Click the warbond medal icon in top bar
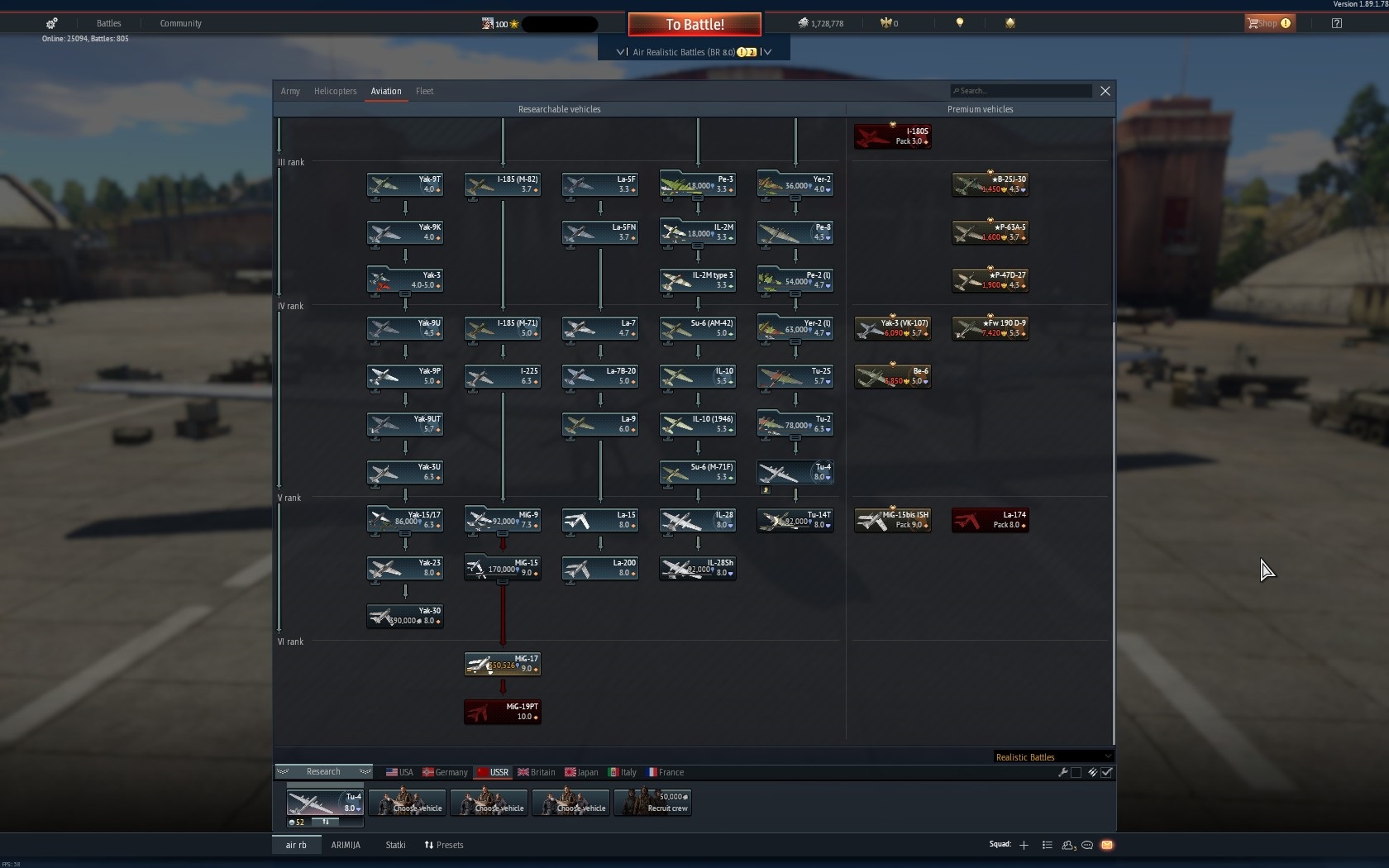The height and width of the screenshot is (868, 1389). click(x=1010, y=23)
